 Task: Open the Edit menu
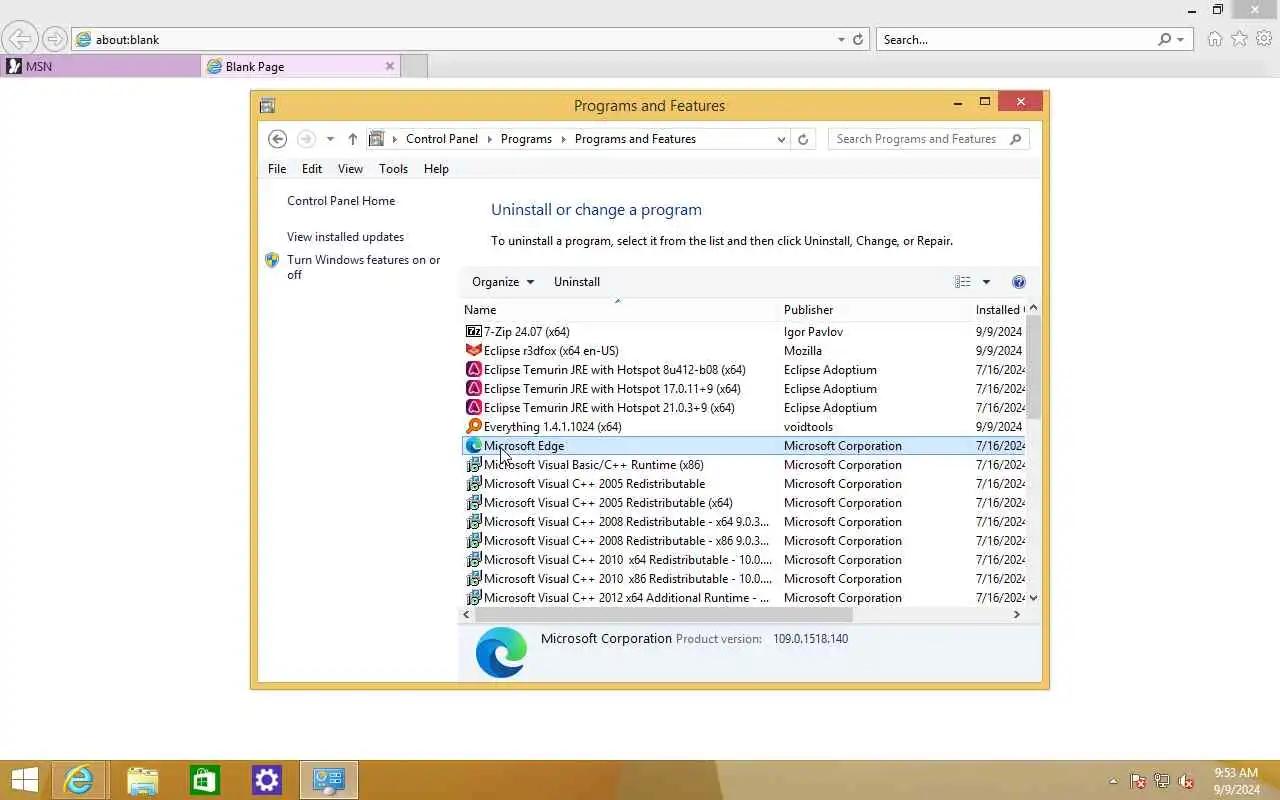pos(312,169)
